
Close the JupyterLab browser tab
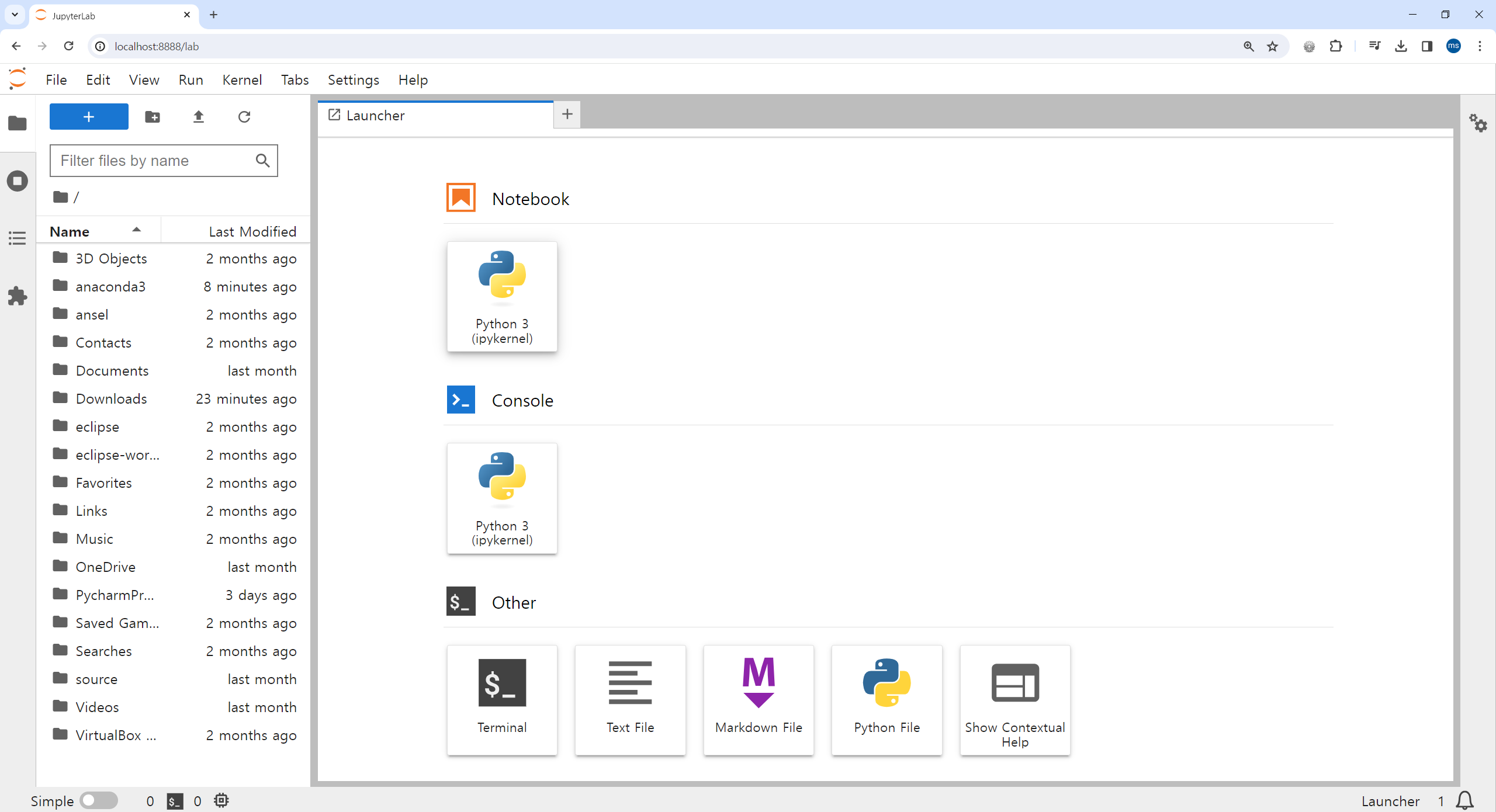pyautogui.click(x=187, y=15)
